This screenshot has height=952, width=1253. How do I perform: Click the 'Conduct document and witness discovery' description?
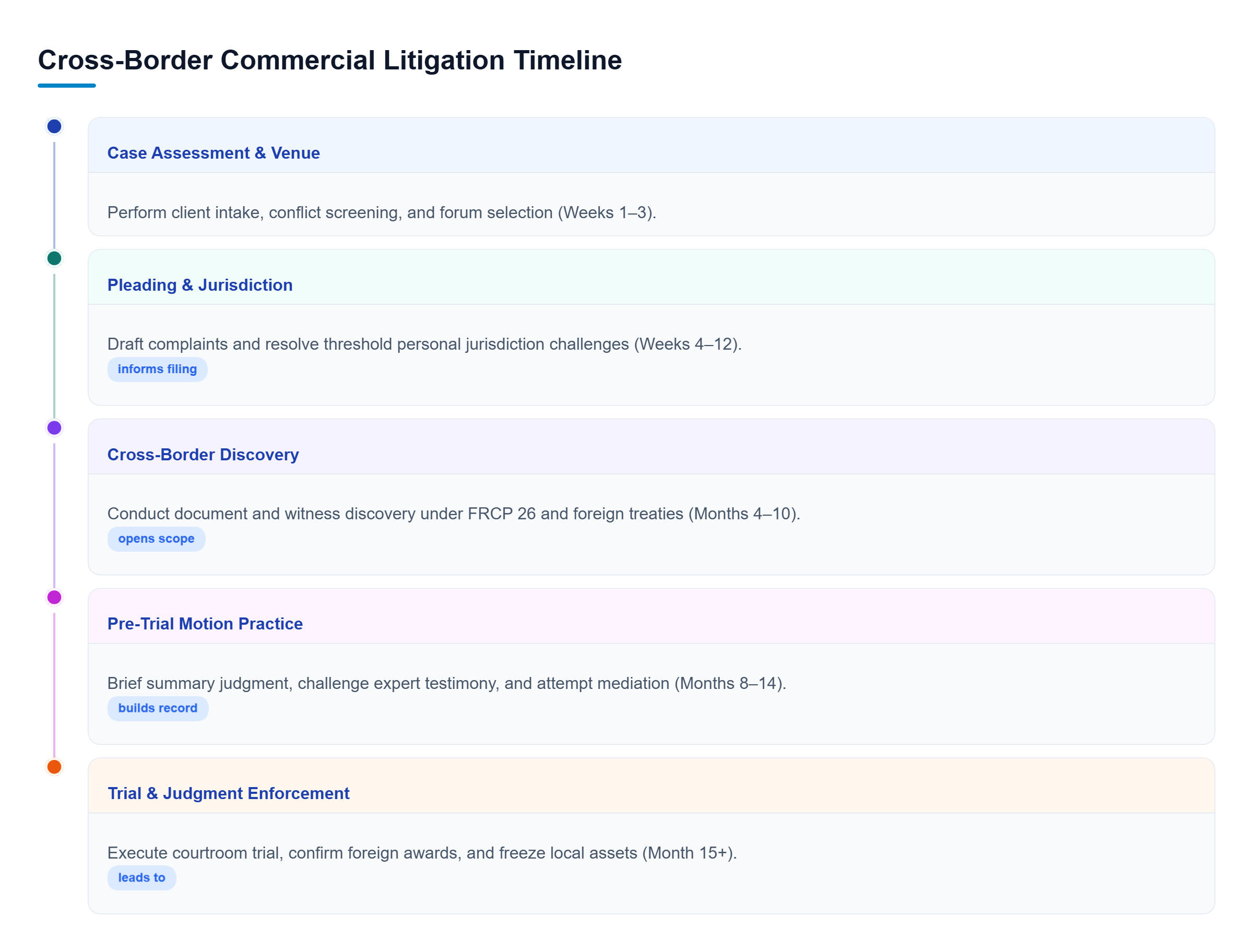point(453,514)
